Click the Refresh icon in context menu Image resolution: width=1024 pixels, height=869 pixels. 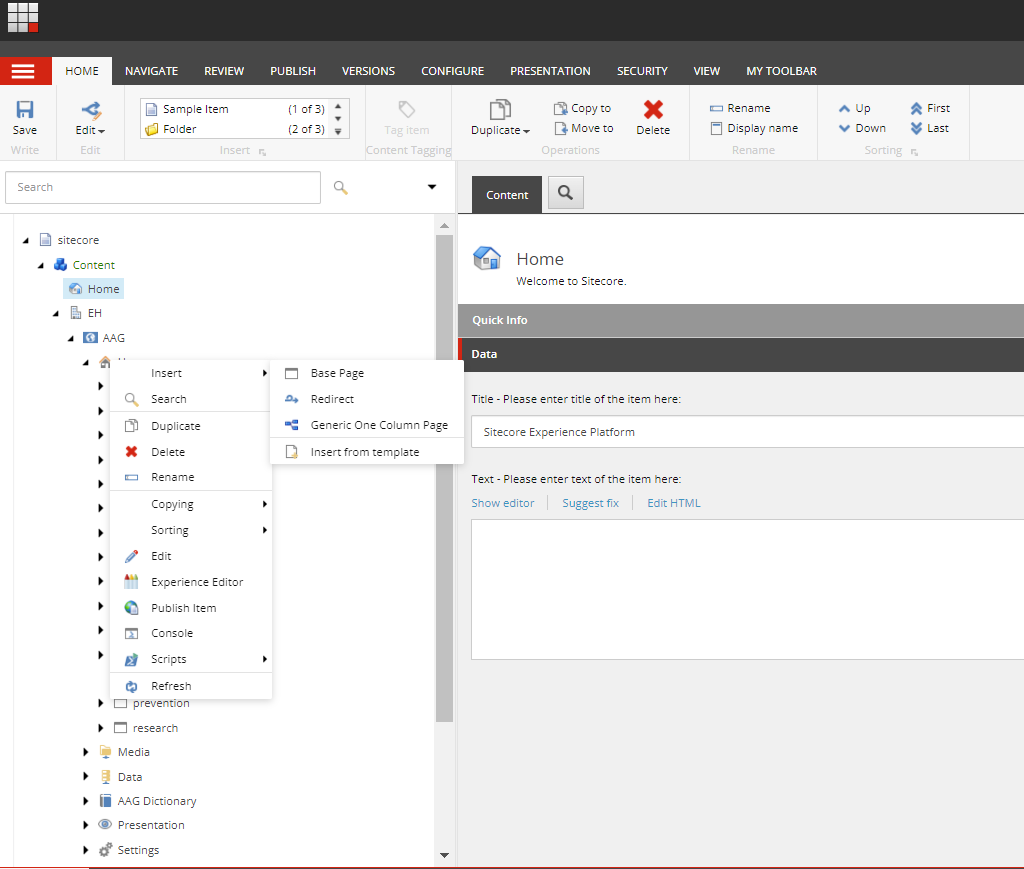pos(131,686)
